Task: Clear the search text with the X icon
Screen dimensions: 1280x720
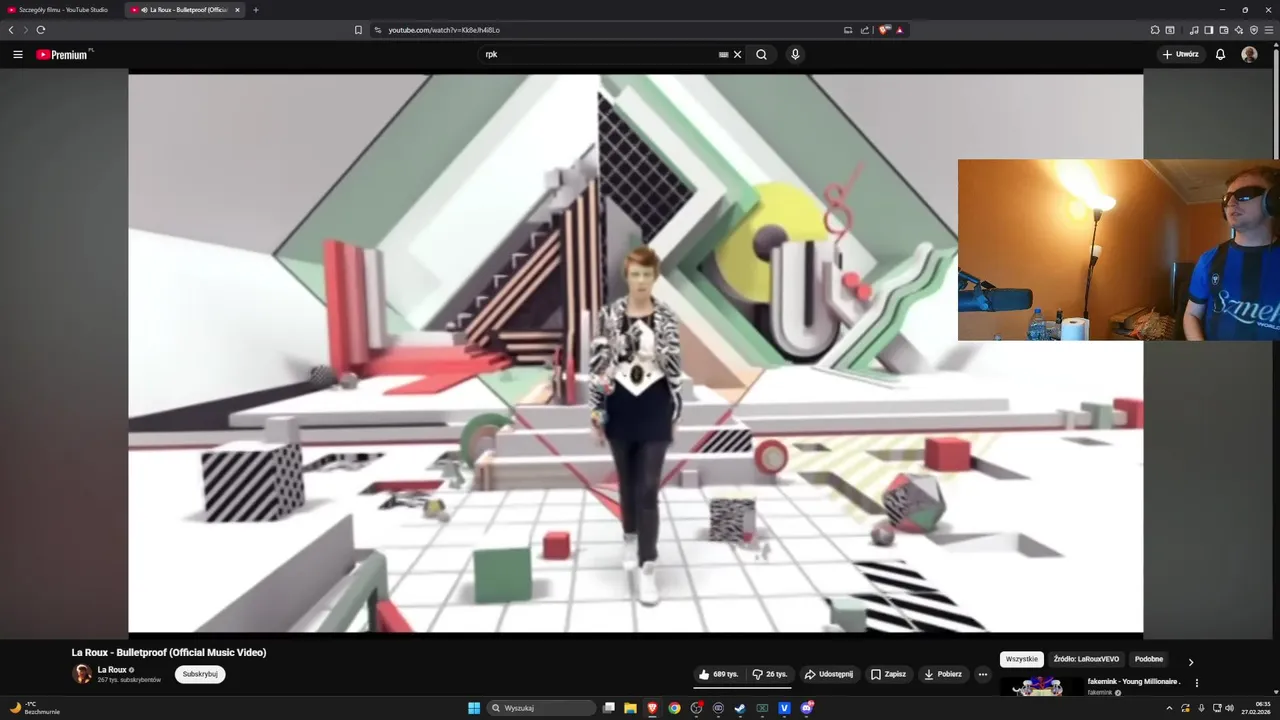Action: click(738, 55)
